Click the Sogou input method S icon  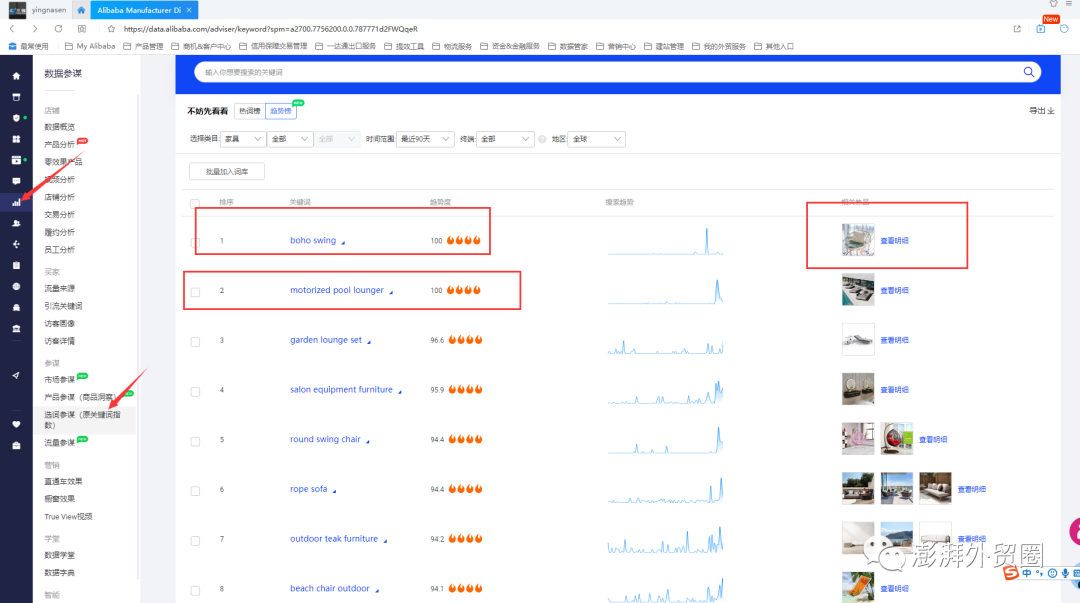coord(1010,573)
